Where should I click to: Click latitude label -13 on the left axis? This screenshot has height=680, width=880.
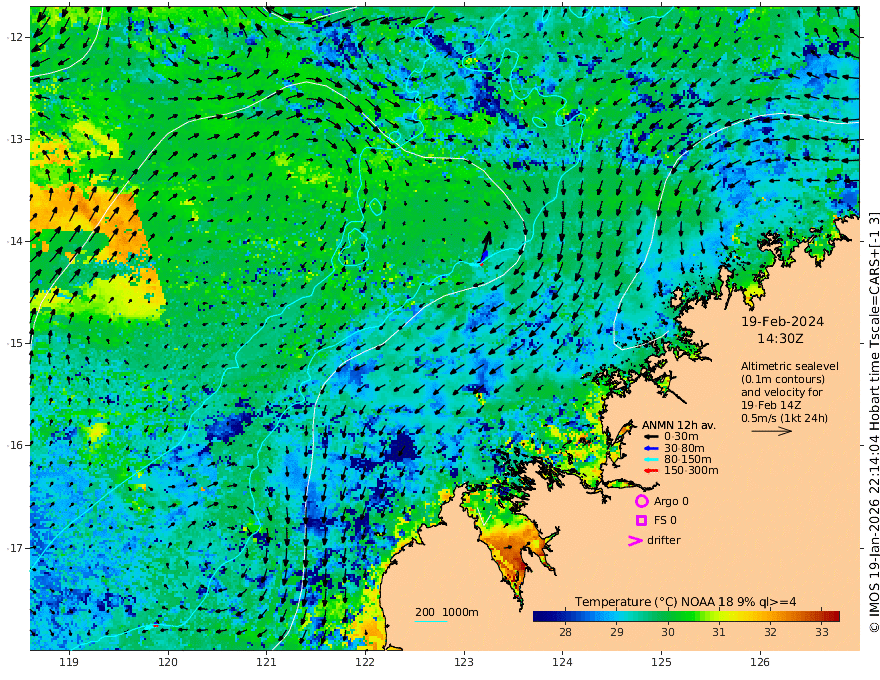pos(15,139)
